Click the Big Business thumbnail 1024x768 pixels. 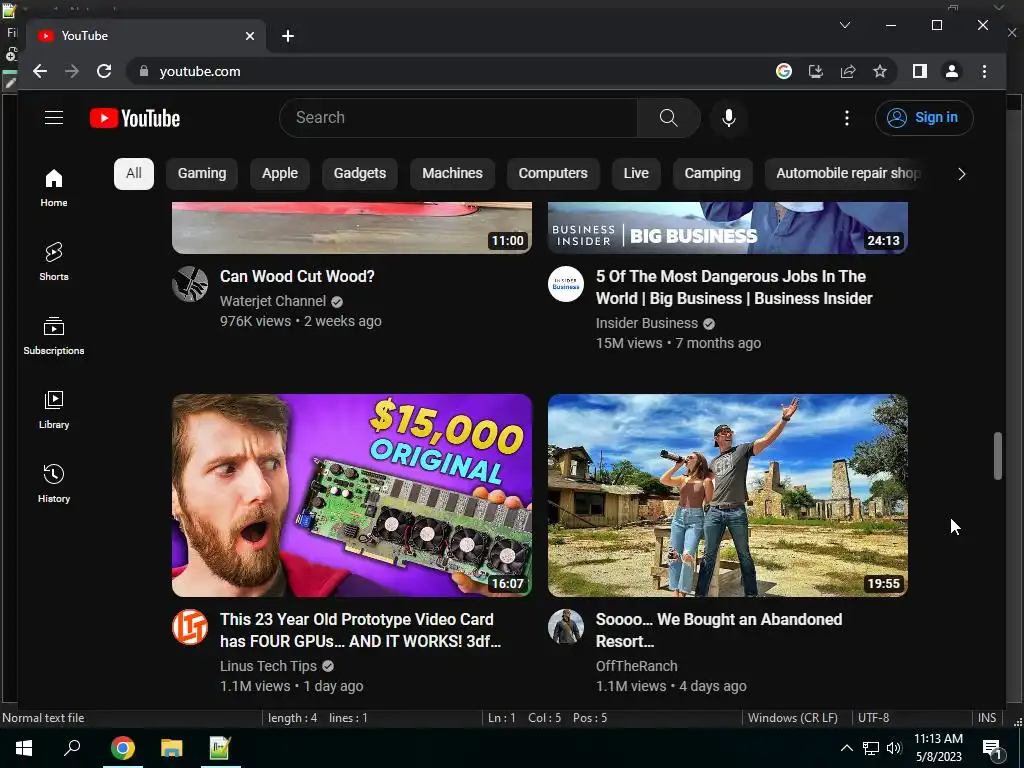728,227
